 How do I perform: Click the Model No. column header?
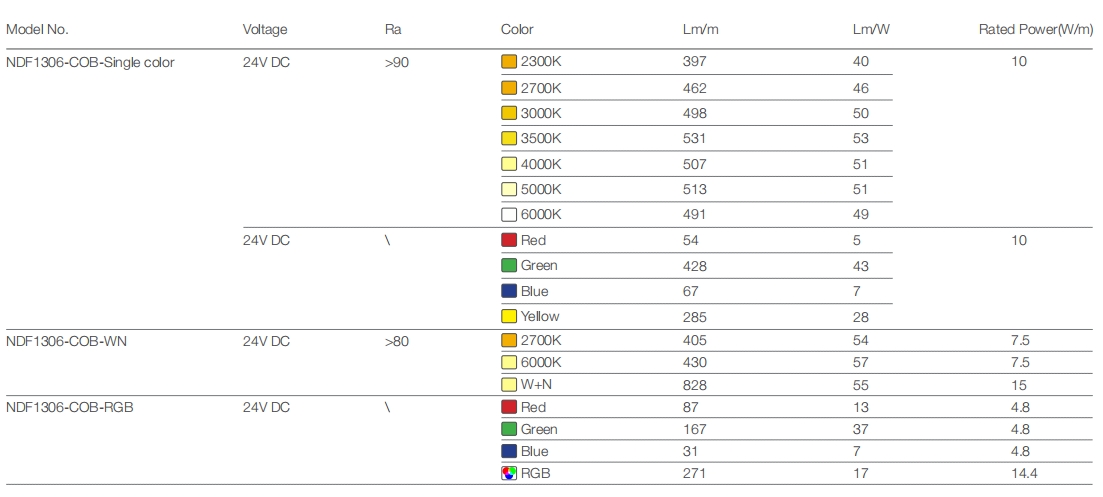[37, 30]
